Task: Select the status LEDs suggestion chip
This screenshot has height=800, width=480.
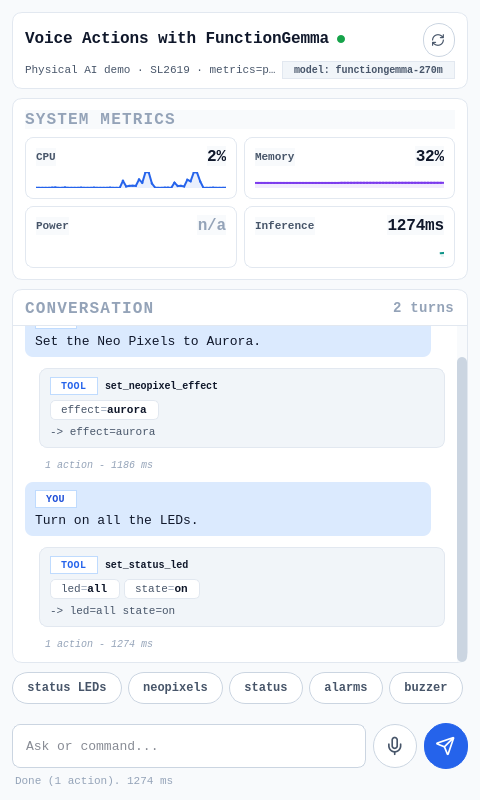Action: click(67, 687)
